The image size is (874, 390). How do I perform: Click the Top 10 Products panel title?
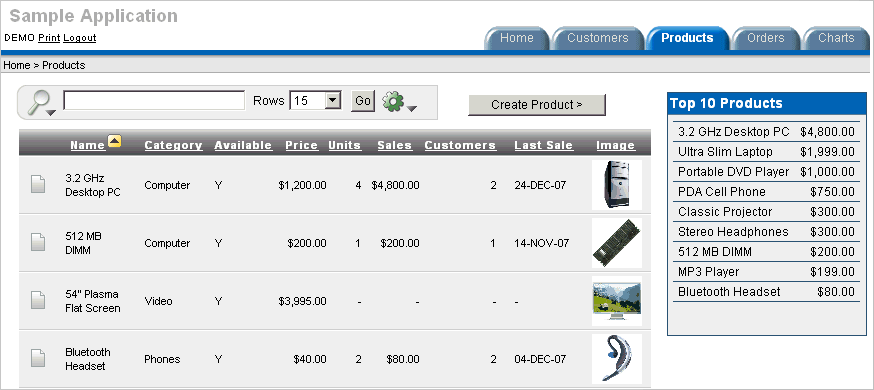[x=726, y=103]
